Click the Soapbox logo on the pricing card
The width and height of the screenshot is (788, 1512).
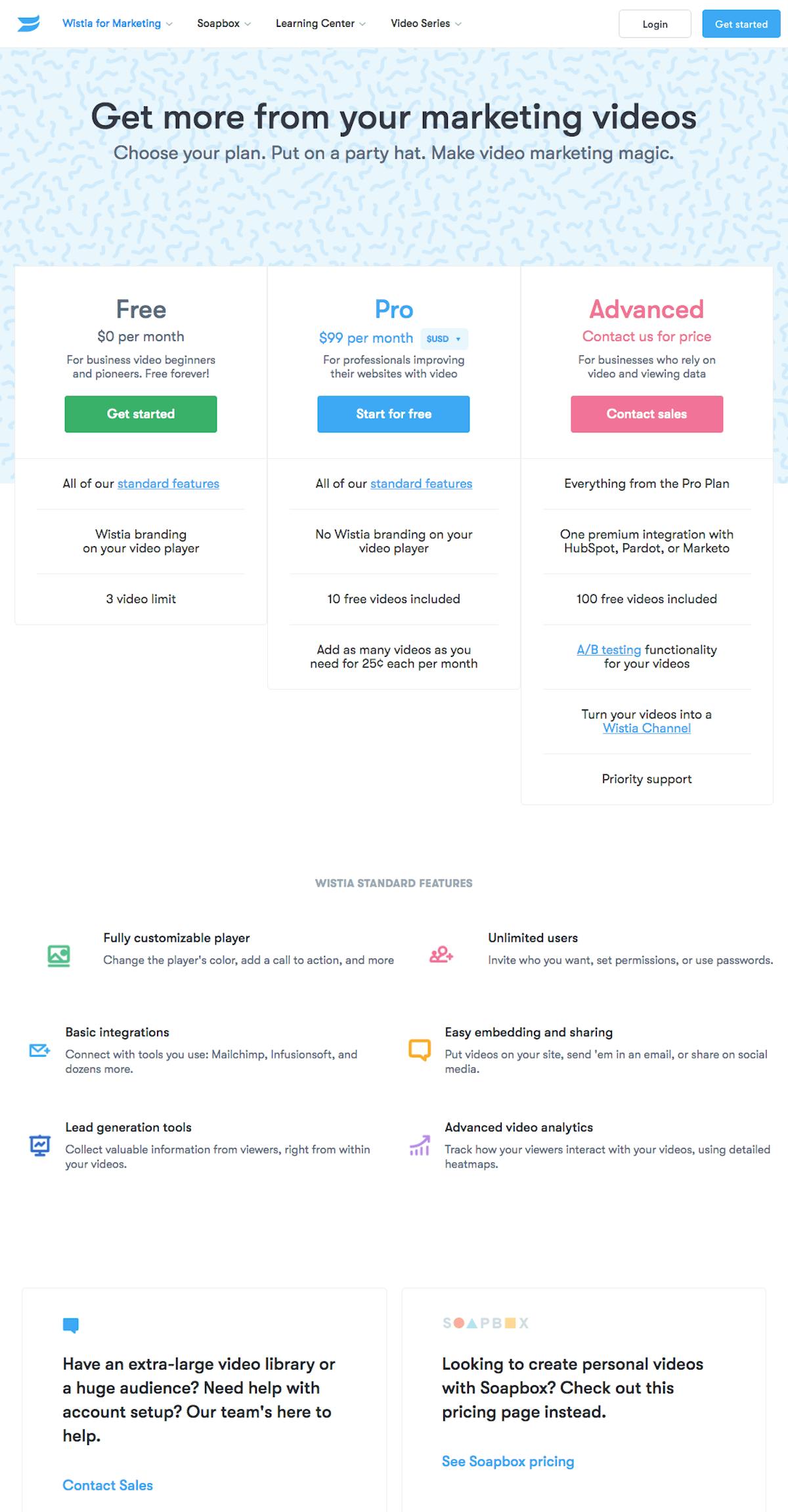486,1323
